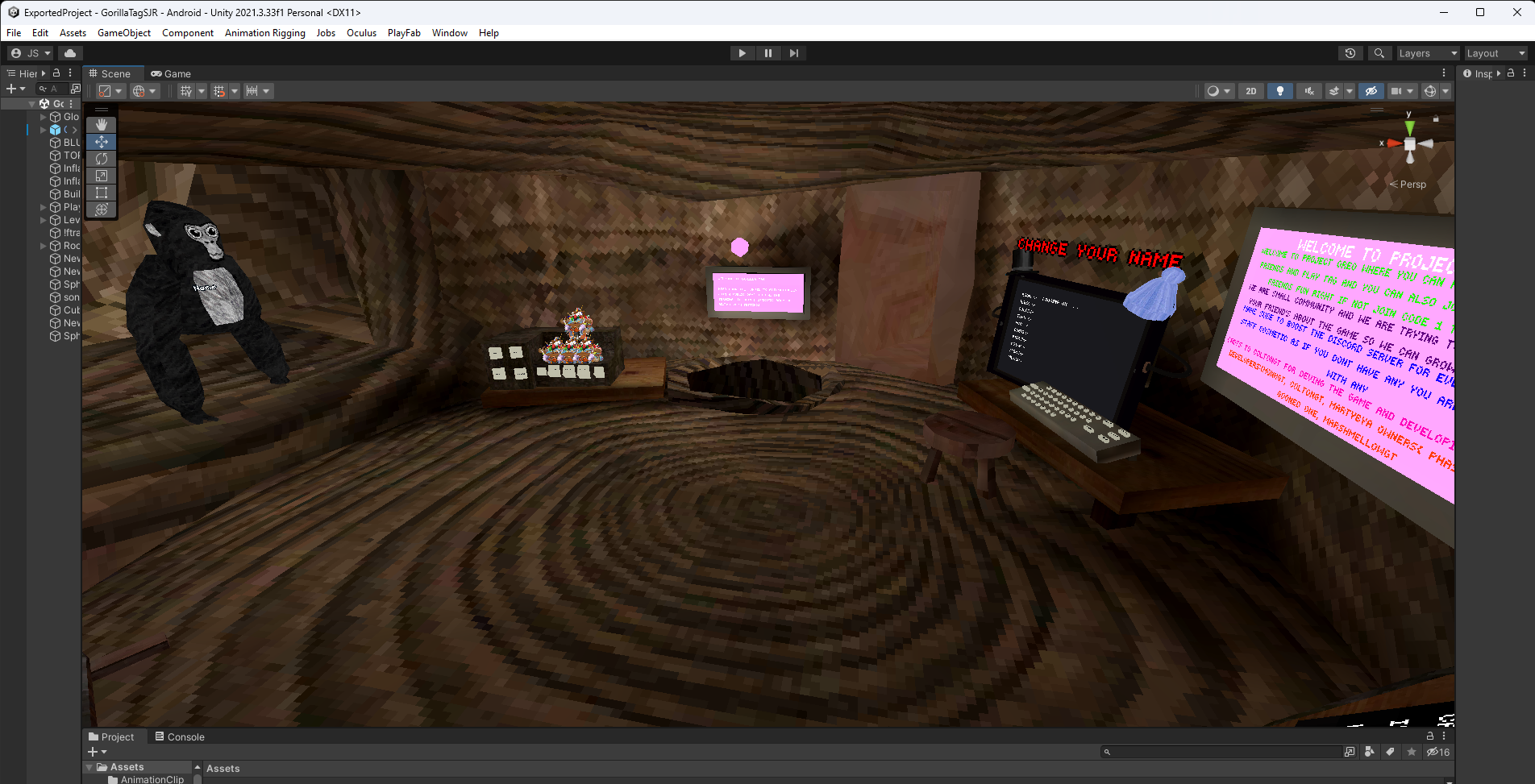Open the Assets menu
This screenshot has width=1535, height=784.
[x=73, y=33]
